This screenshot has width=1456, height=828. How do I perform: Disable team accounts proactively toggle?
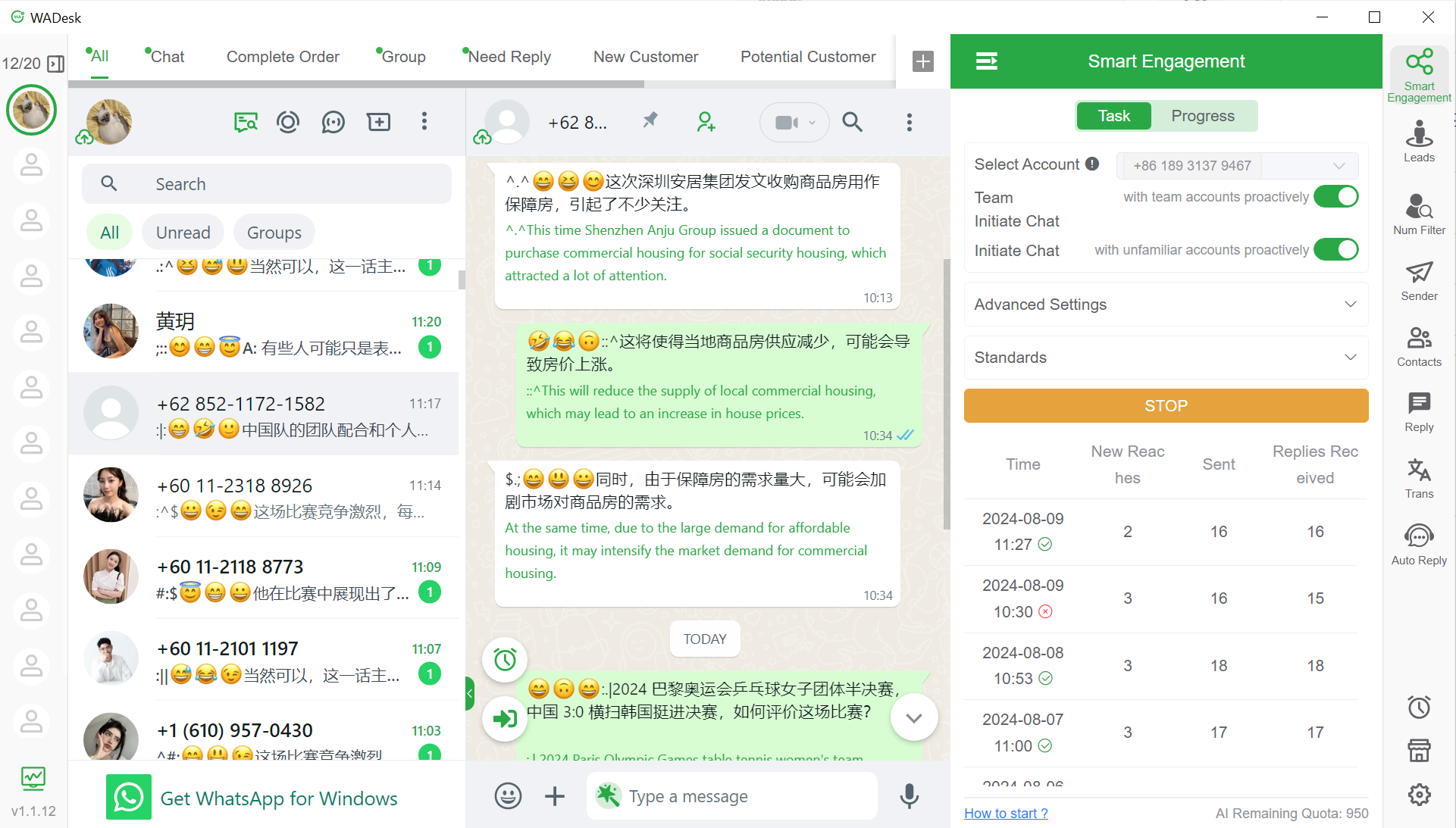tap(1336, 196)
